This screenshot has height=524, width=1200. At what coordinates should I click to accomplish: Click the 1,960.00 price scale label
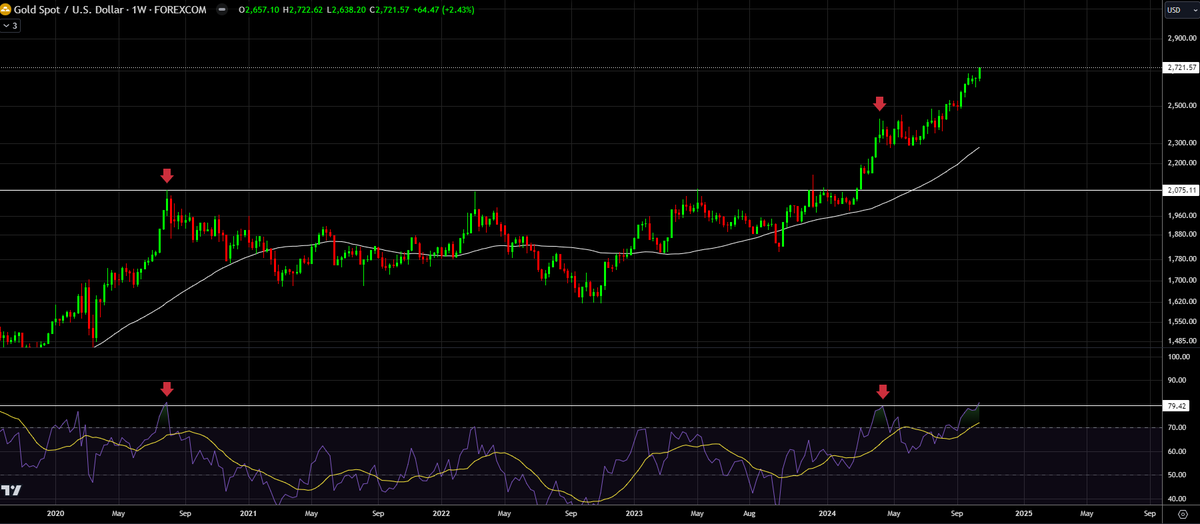click(1181, 215)
